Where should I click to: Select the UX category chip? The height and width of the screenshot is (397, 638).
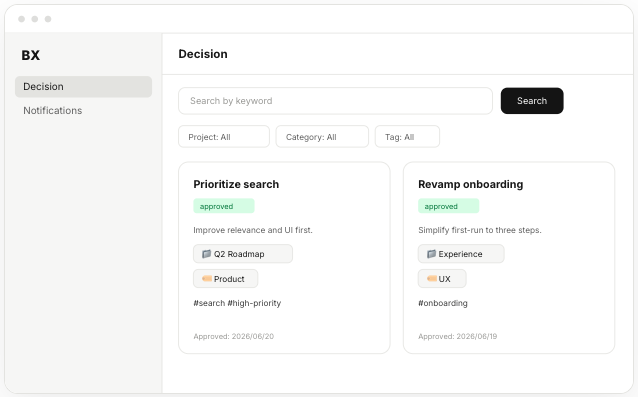[x=442, y=279]
